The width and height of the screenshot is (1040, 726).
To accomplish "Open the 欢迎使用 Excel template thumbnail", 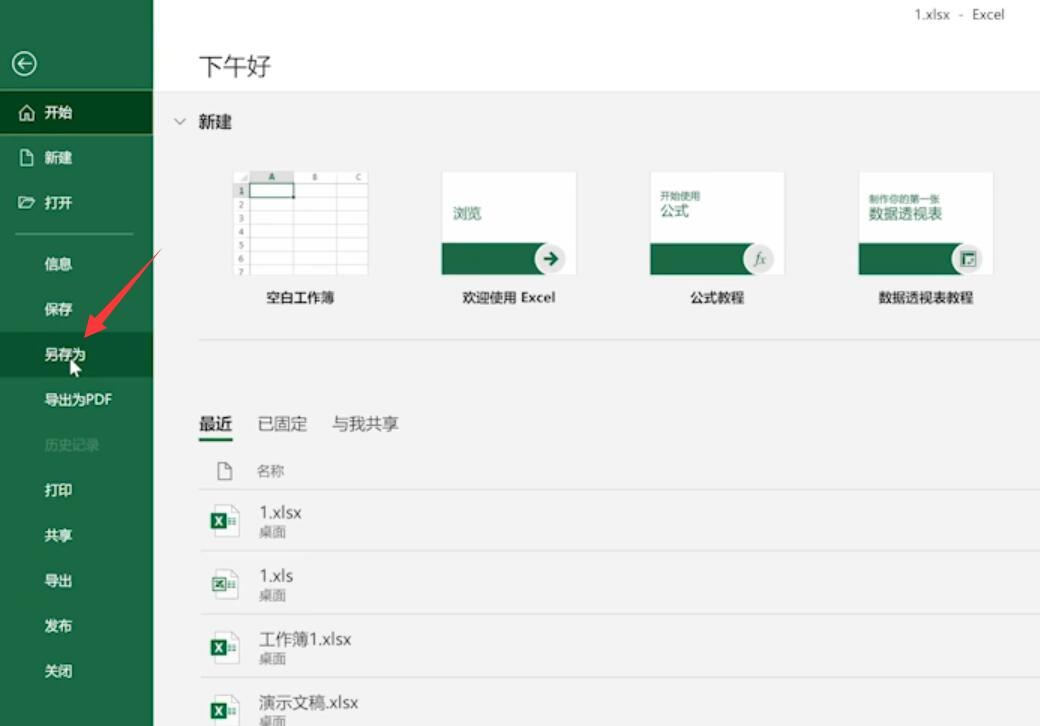I will 509,223.
